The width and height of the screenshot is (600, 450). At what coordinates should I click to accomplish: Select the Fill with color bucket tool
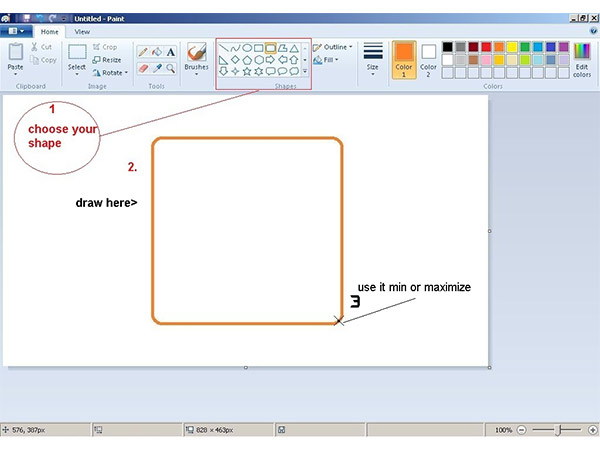click(x=156, y=52)
